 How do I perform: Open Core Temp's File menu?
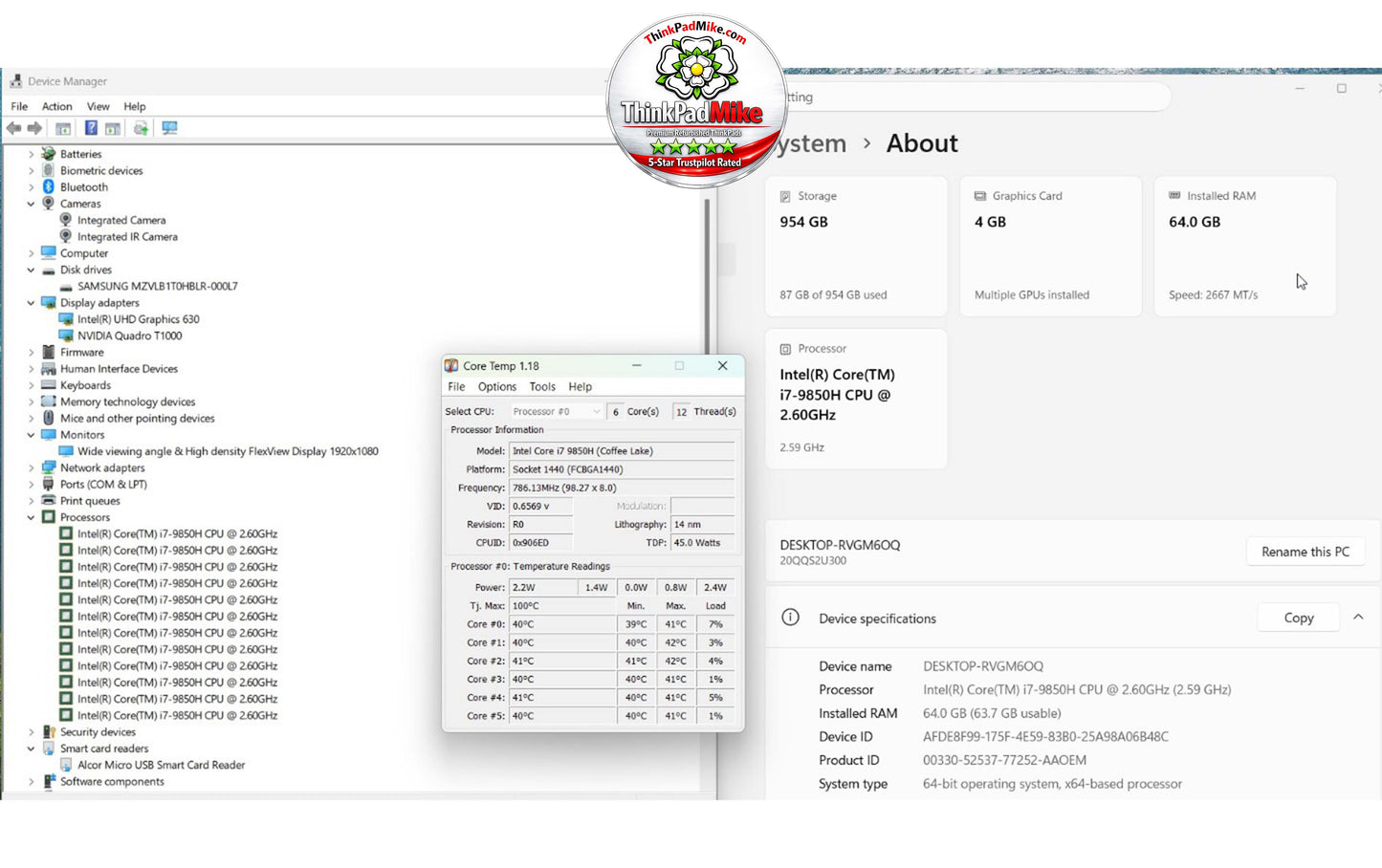pyautogui.click(x=456, y=386)
